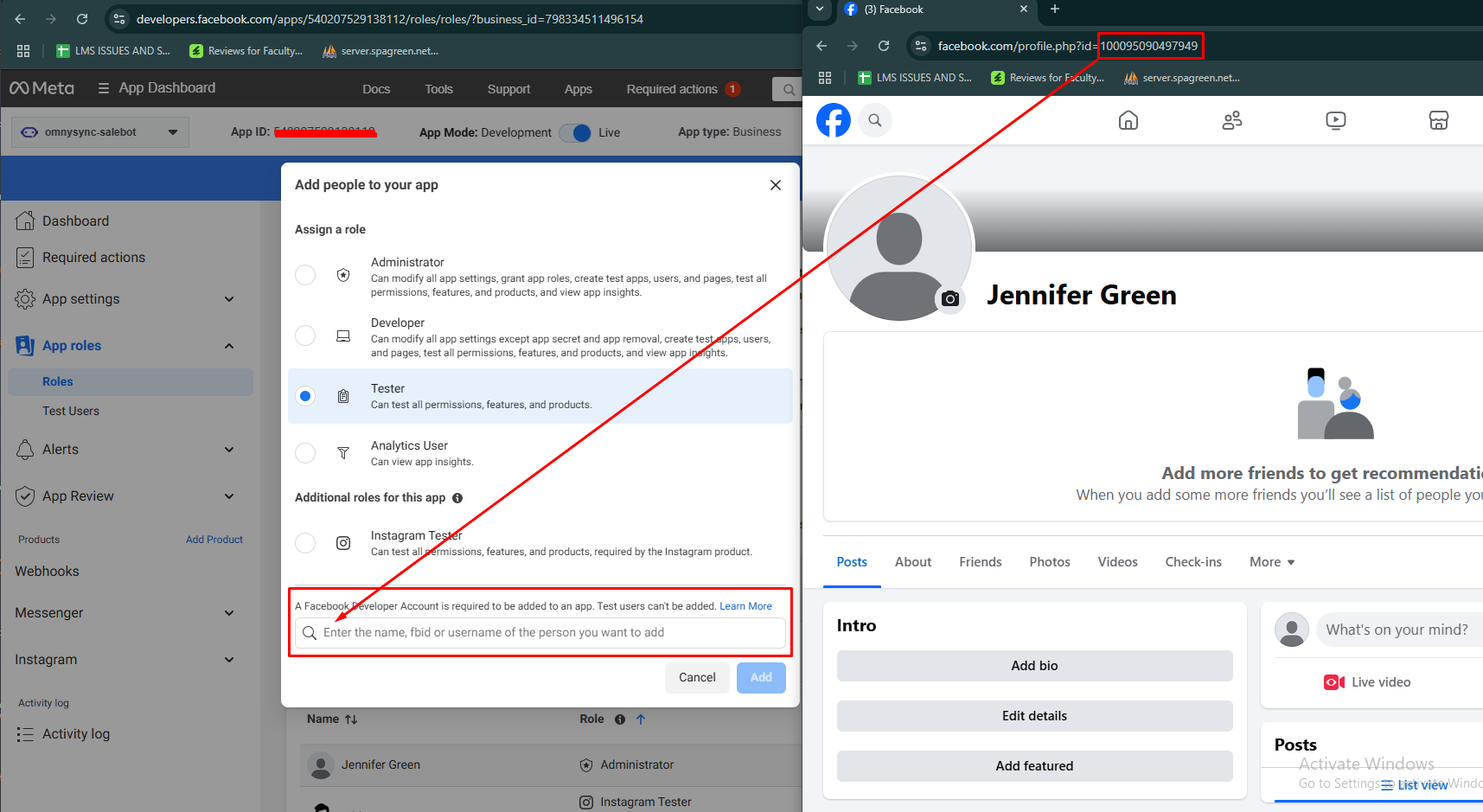The height and width of the screenshot is (812, 1483).
Task: Open the More dropdown on profile tabs
Action: tap(1272, 562)
